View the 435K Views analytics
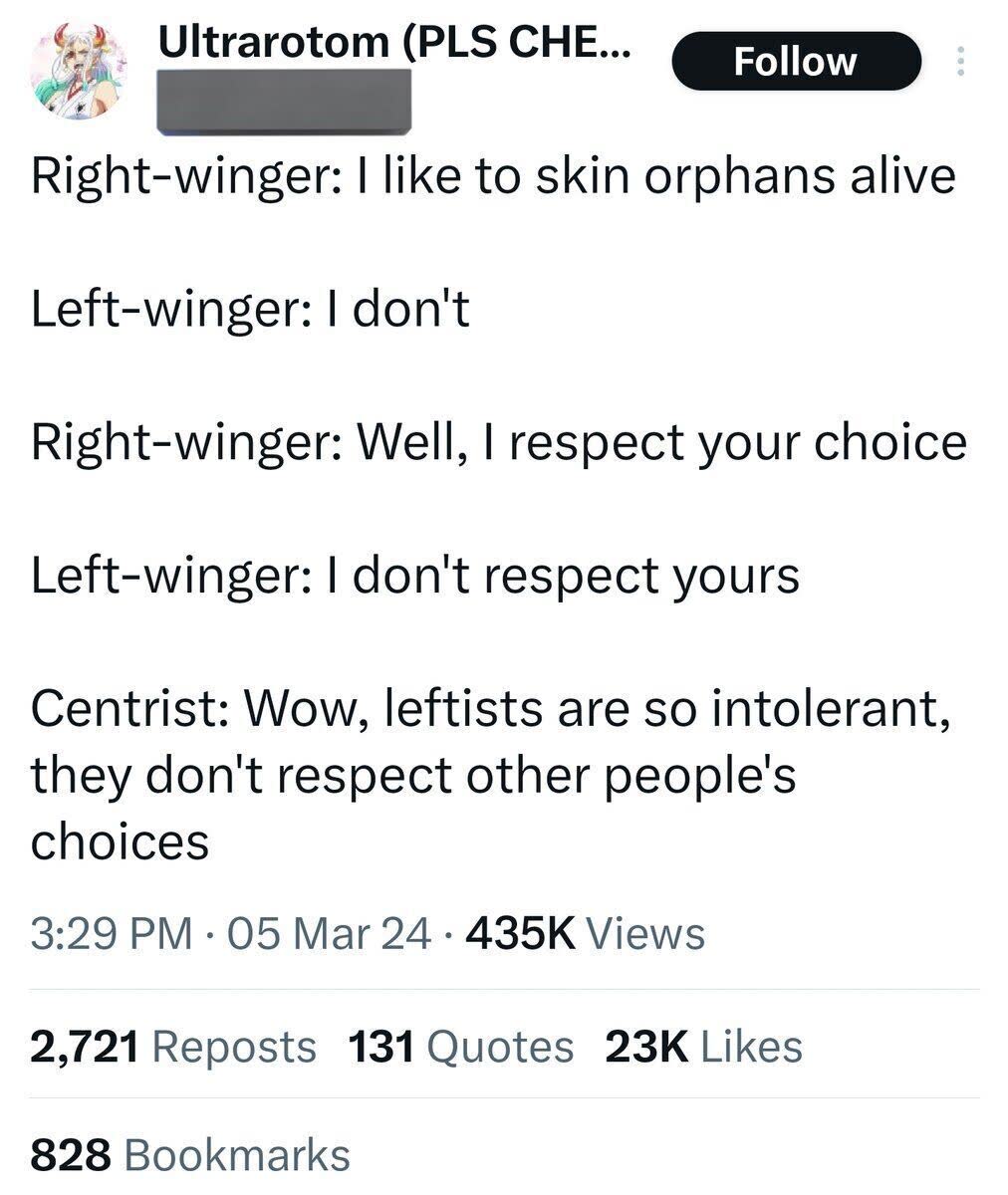The image size is (1008, 1195). 585,934
